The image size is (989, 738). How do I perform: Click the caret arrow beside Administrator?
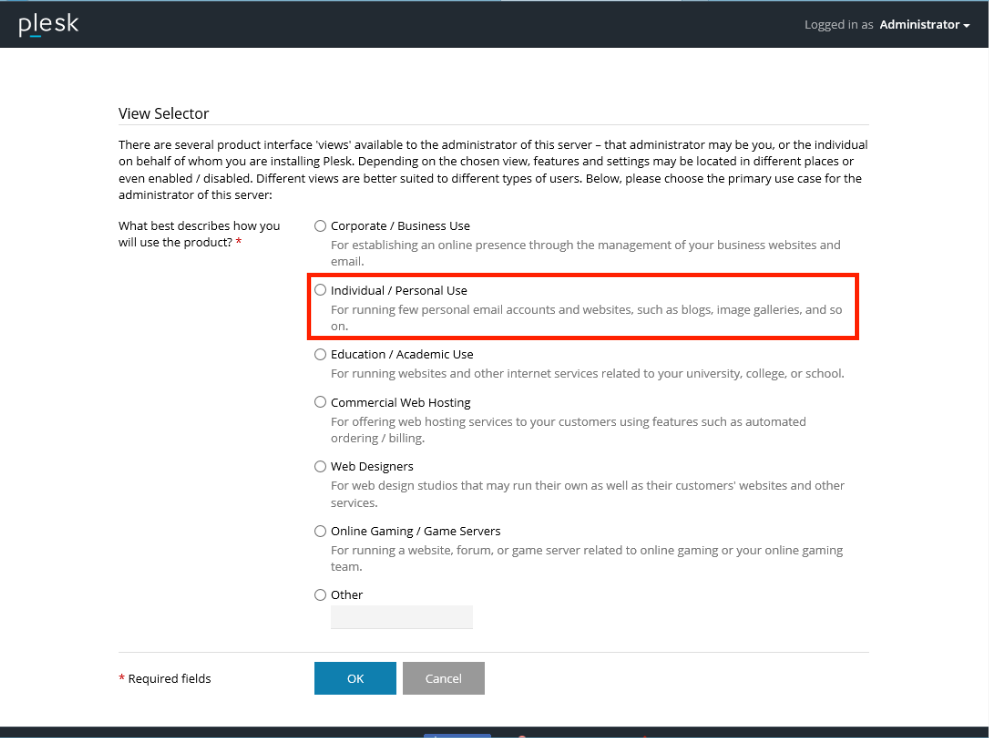966,26
